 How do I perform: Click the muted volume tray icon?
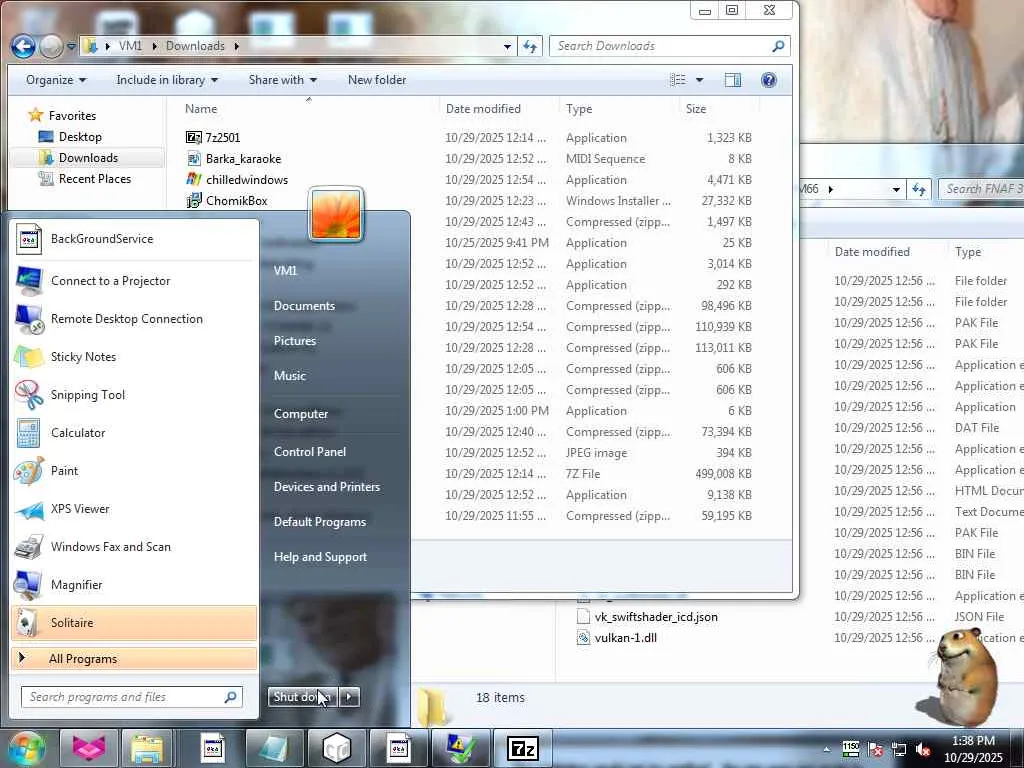(x=923, y=749)
